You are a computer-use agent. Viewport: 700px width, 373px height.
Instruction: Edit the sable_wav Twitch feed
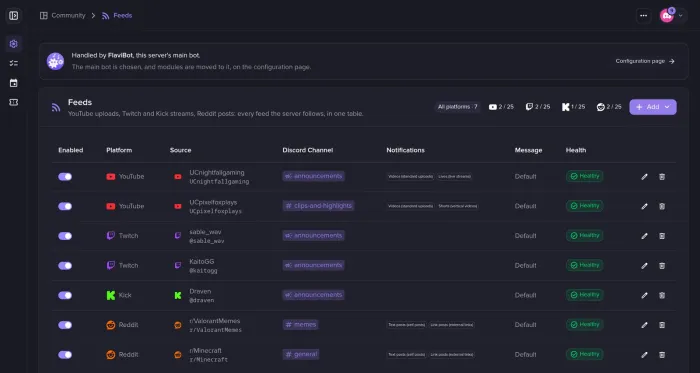644,236
